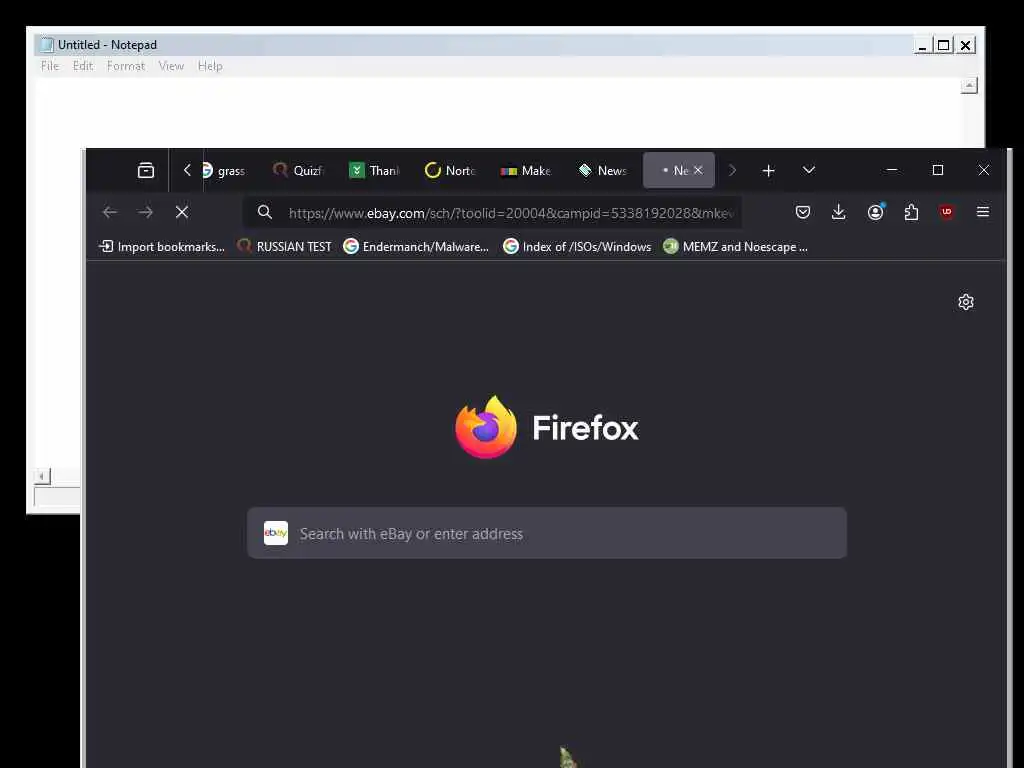
Task: Open new tab personalize gear icon
Action: click(x=966, y=302)
